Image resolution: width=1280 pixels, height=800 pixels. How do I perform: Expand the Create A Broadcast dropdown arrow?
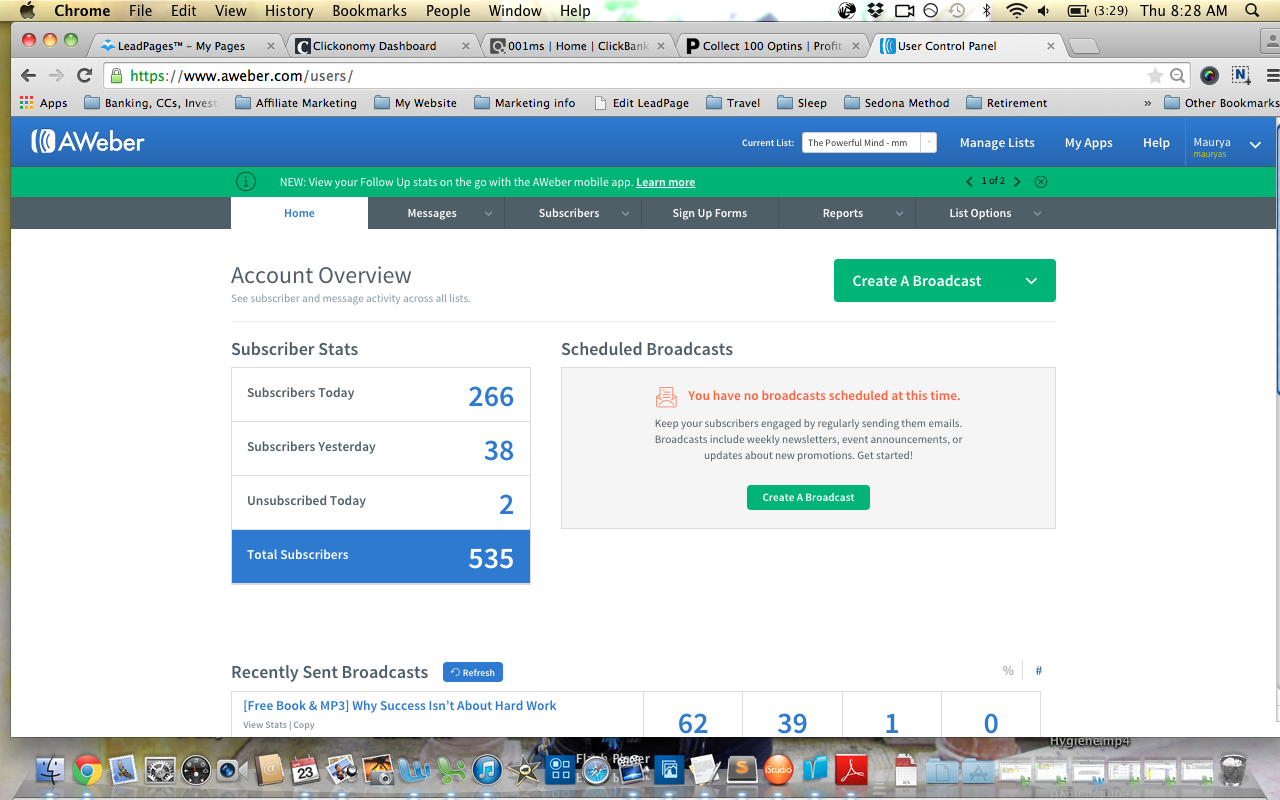[x=1031, y=281]
